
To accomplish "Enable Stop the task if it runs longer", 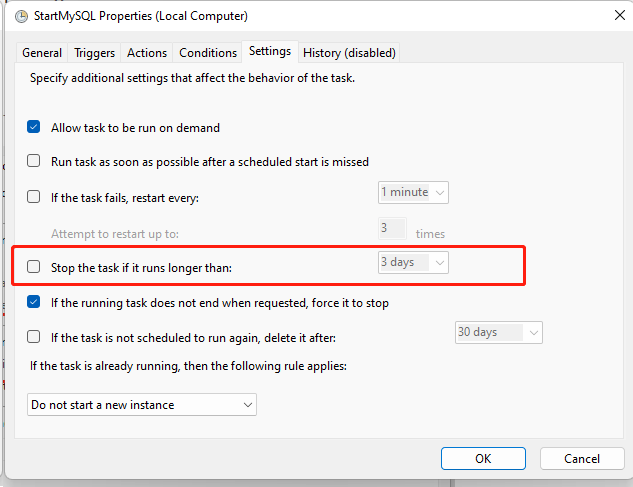I will pyautogui.click(x=34, y=267).
